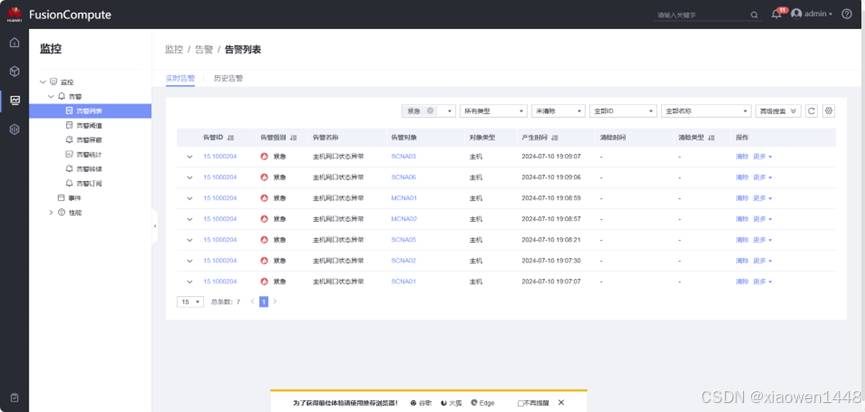
Task: Open the MCNA01 alarm object link
Action: pos(403,198)
